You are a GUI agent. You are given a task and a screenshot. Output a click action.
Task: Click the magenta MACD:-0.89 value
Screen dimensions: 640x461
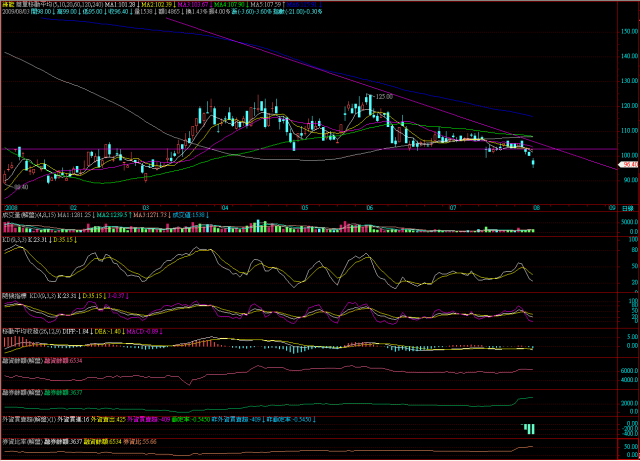[142, 332]
